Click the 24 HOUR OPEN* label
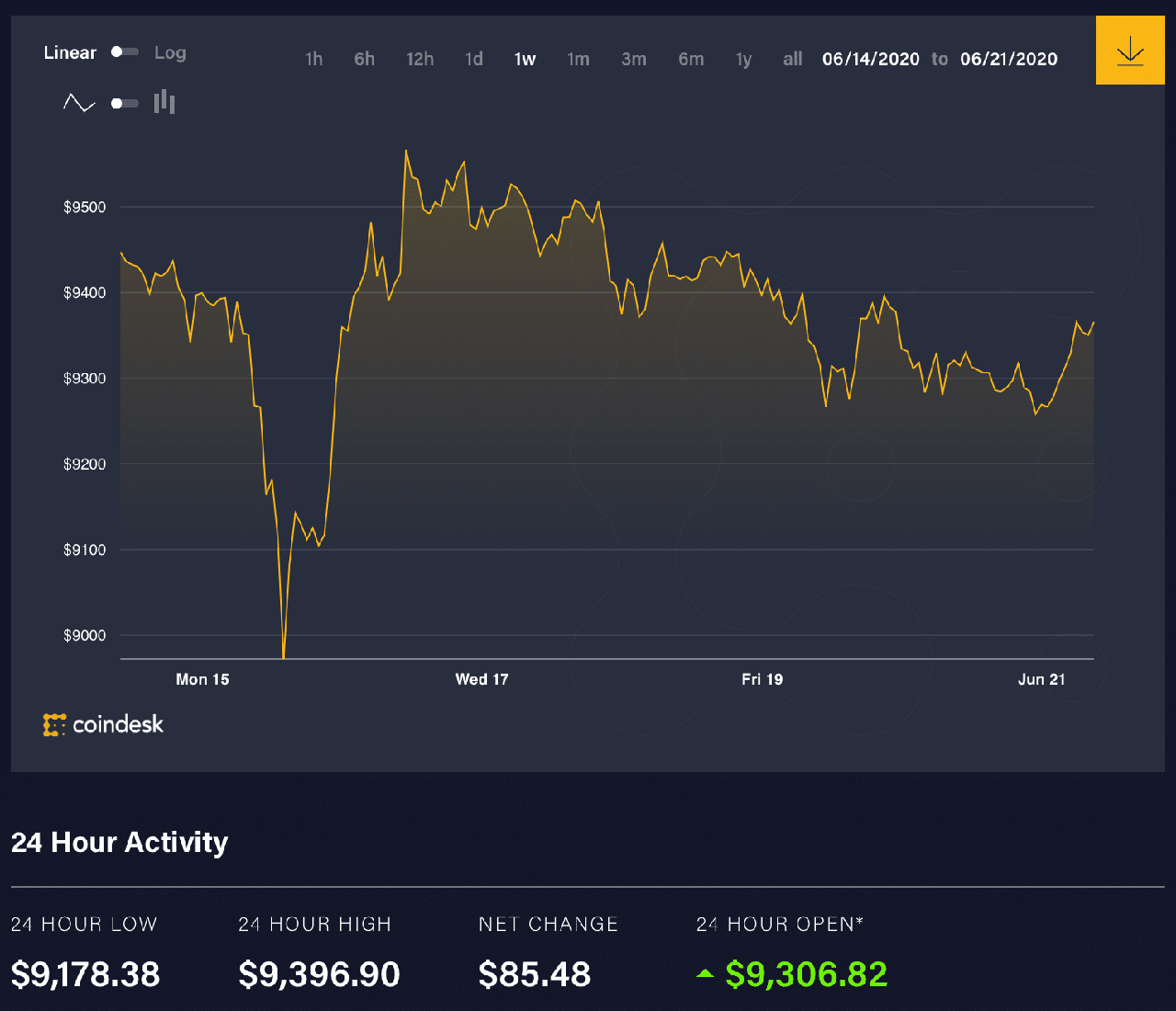 click(780, 924)
